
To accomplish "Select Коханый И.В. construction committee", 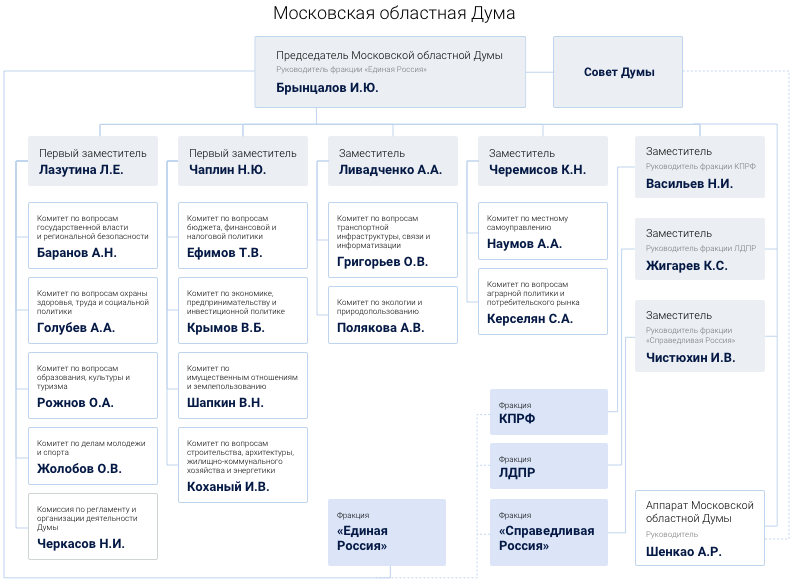I will (242, 465).
